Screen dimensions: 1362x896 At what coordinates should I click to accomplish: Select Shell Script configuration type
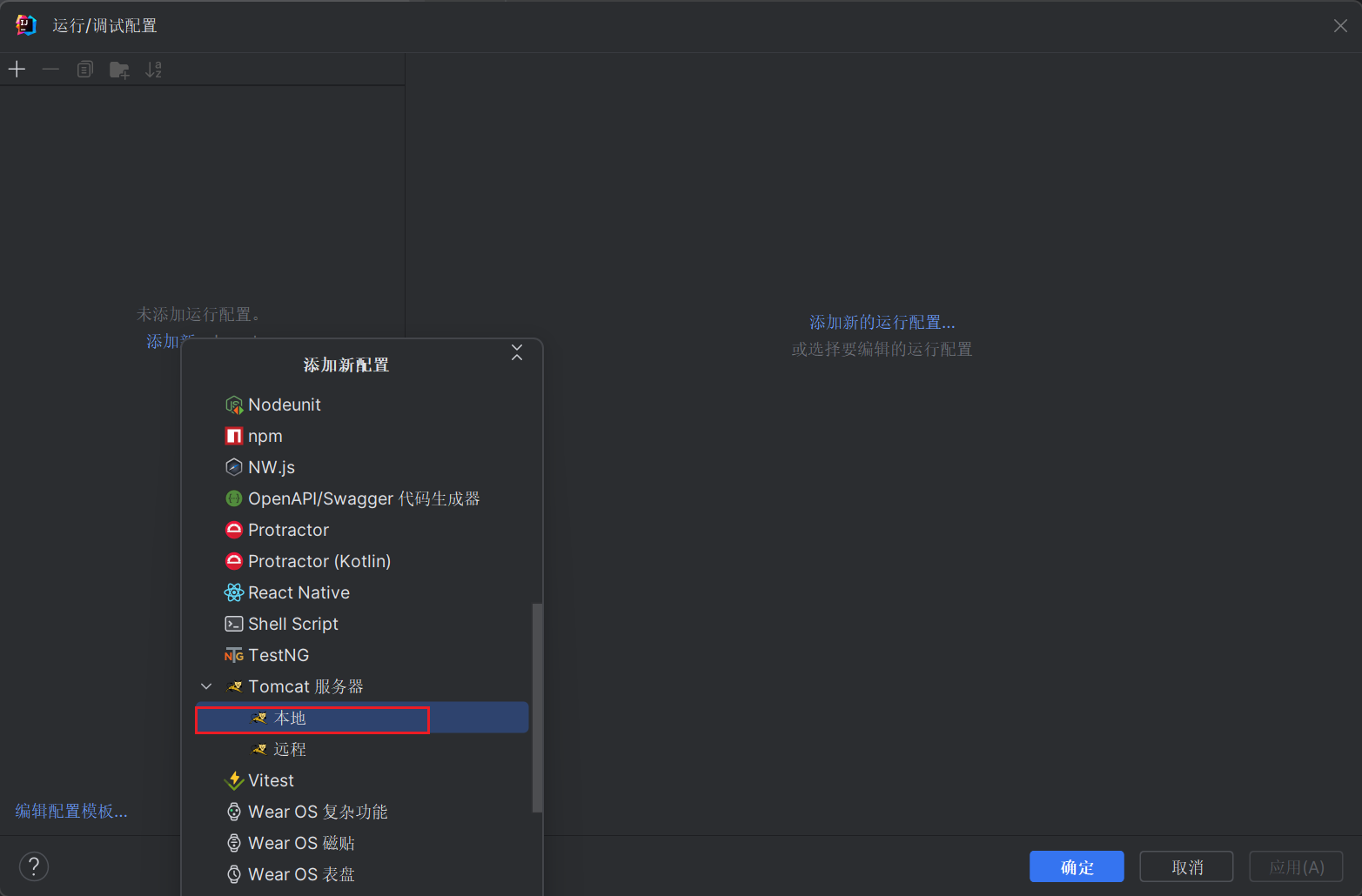point(292,625)
